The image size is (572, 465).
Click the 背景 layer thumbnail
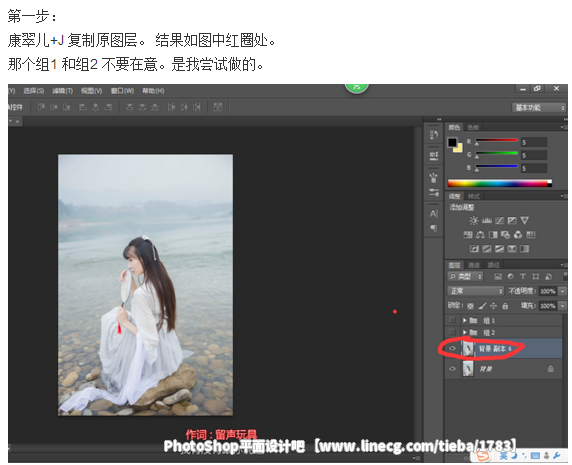point(468,369)
